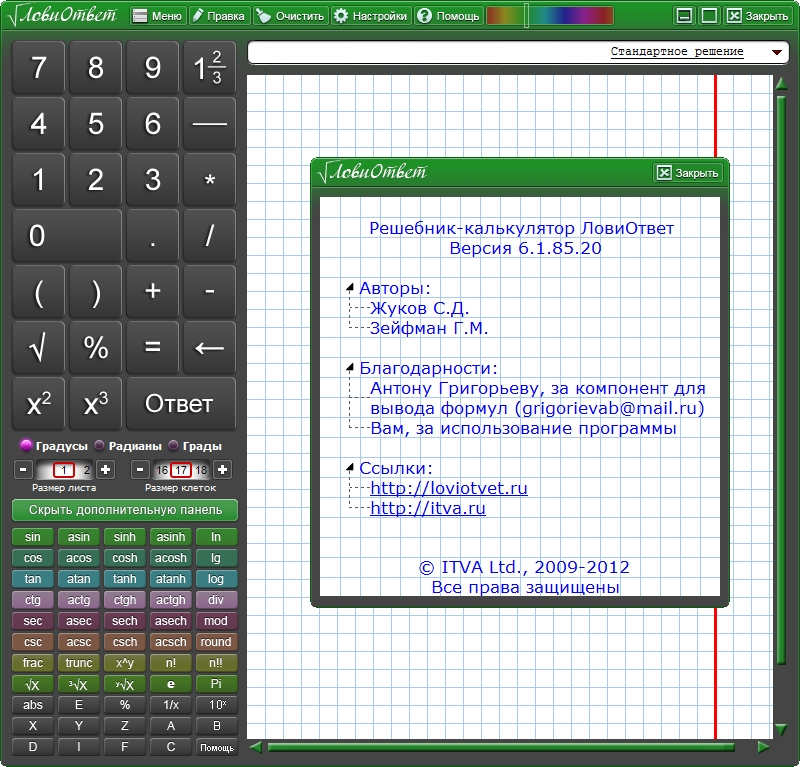
Task: Click the mixed fraction key
Action: (x=209, y=67)
